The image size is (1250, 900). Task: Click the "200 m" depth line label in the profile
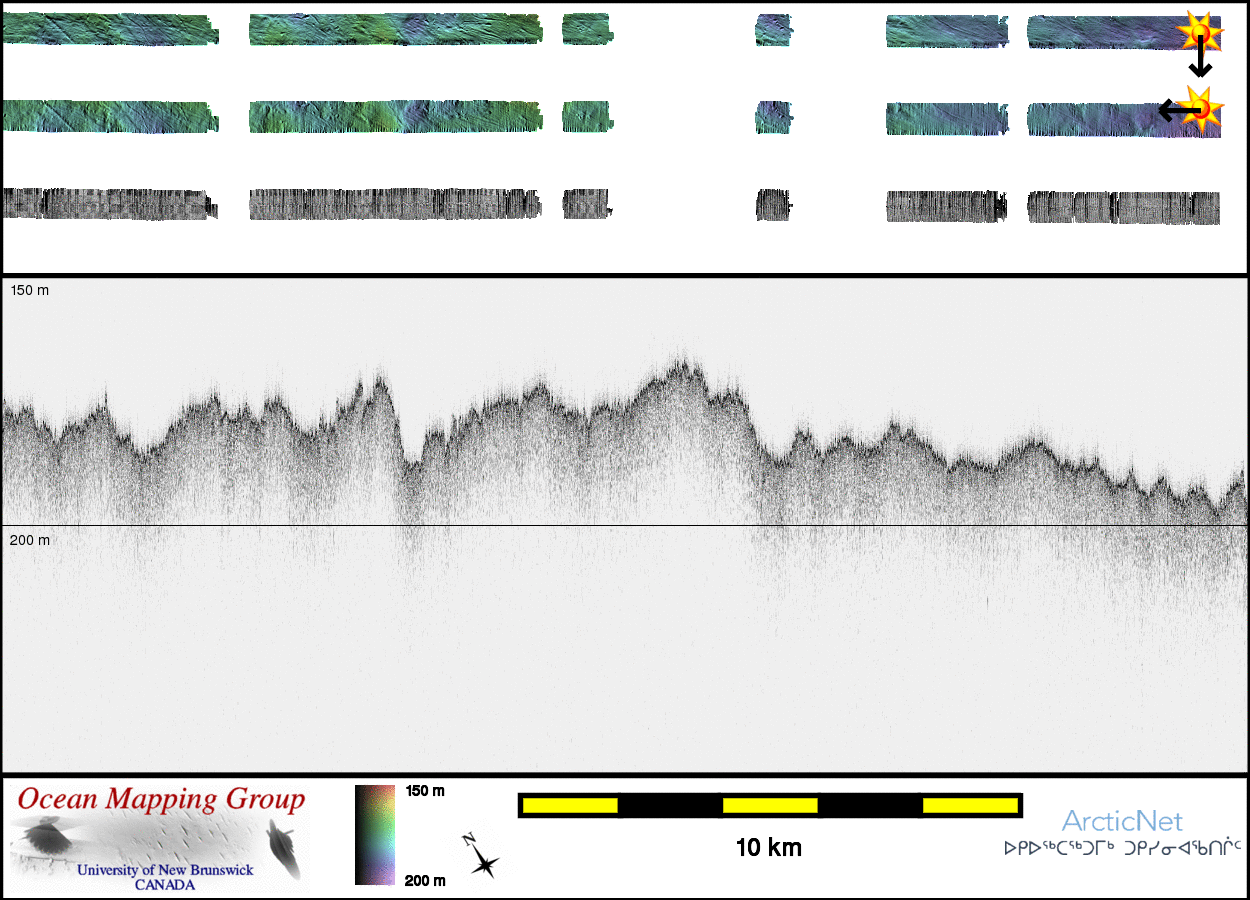[x=29, y=540]
